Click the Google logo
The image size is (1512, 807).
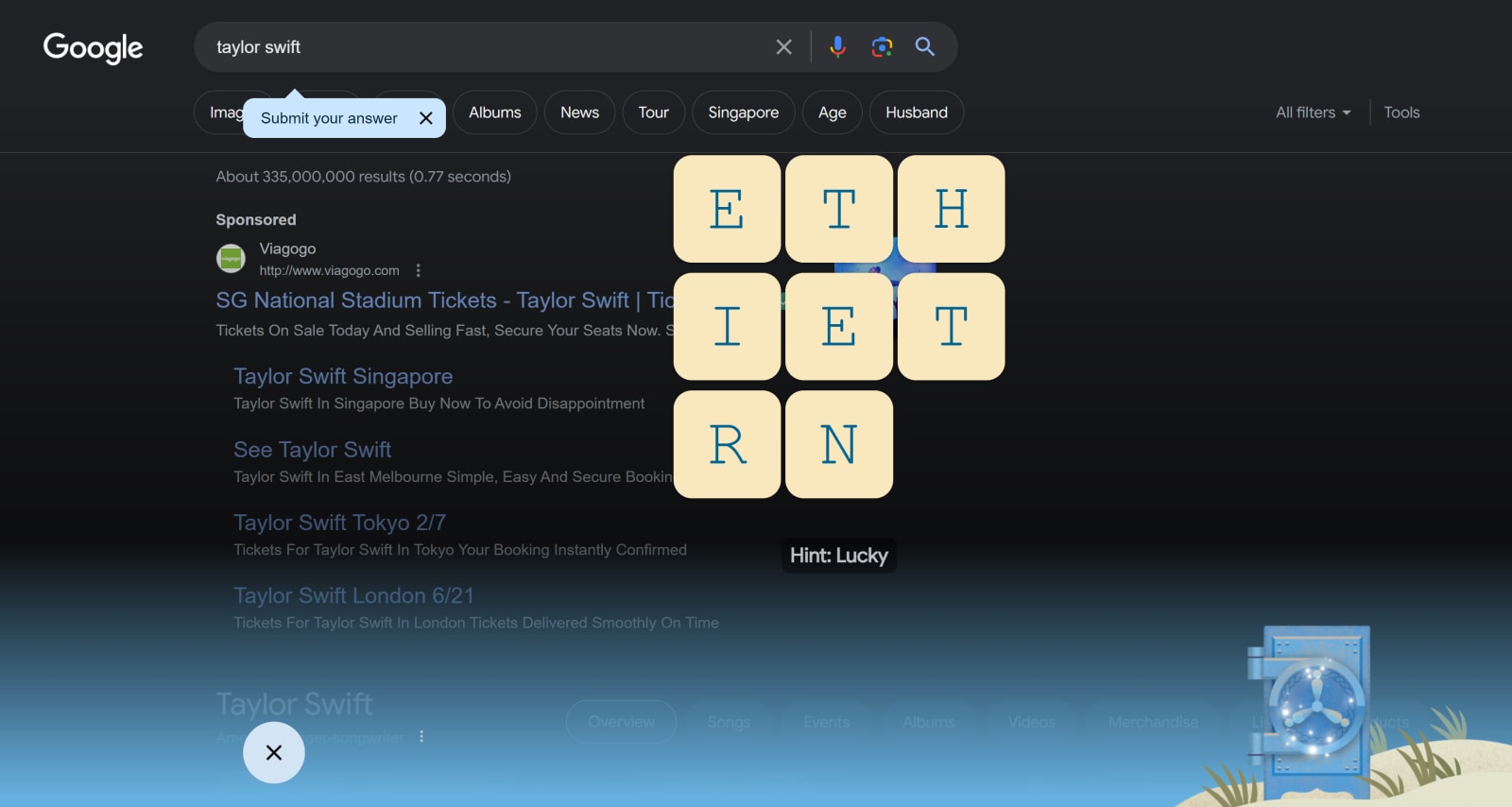tap(93, 47)
